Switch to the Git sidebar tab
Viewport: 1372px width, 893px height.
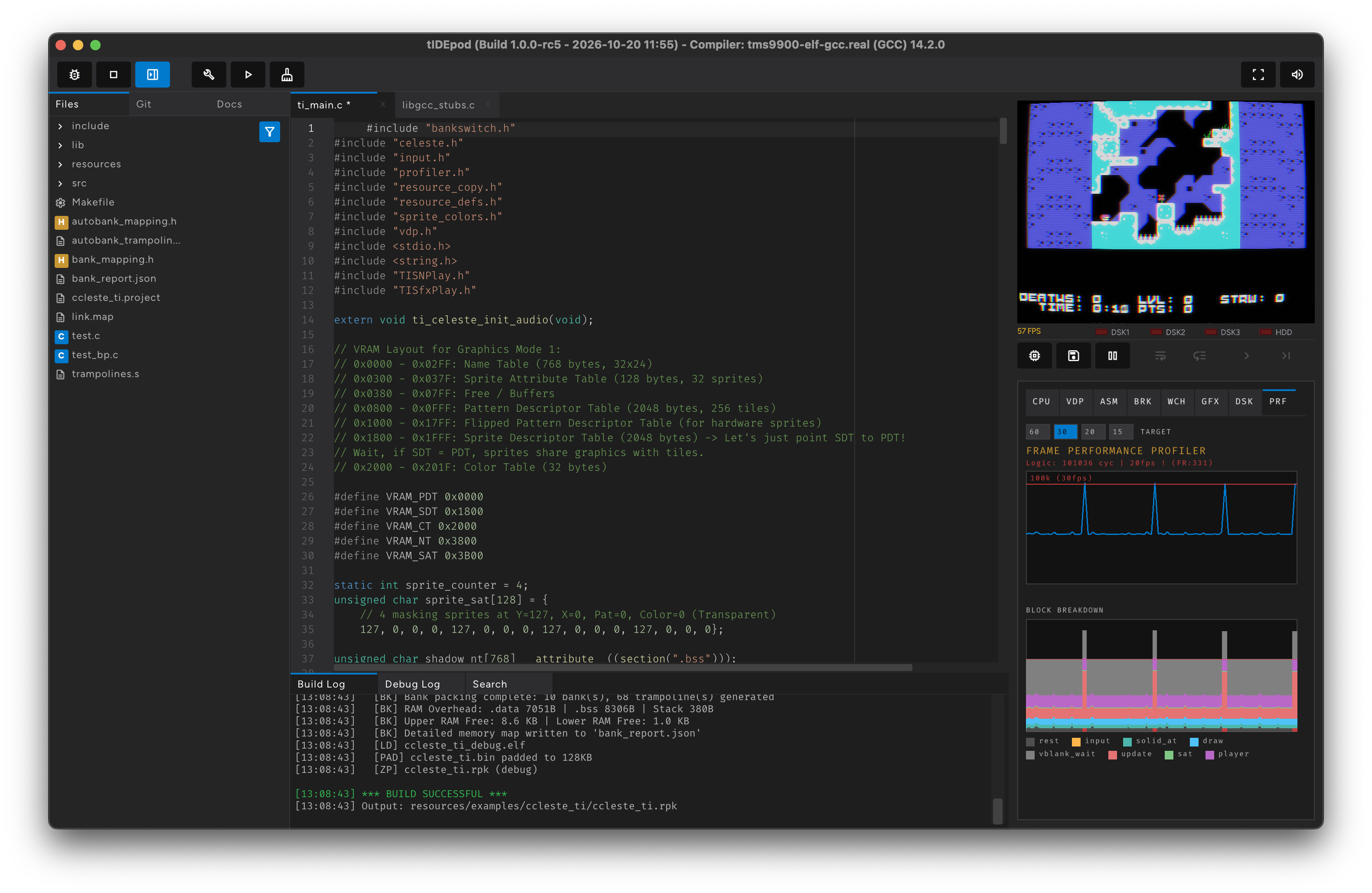(144, 104)
